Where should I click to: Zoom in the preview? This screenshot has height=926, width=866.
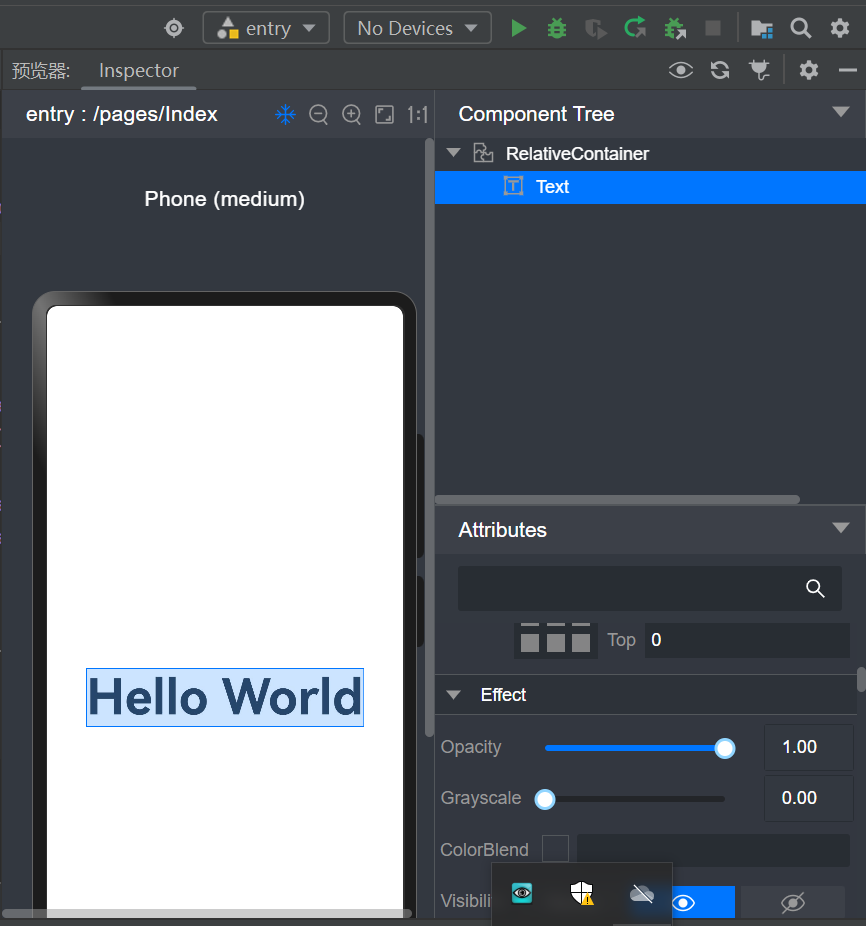351,114
